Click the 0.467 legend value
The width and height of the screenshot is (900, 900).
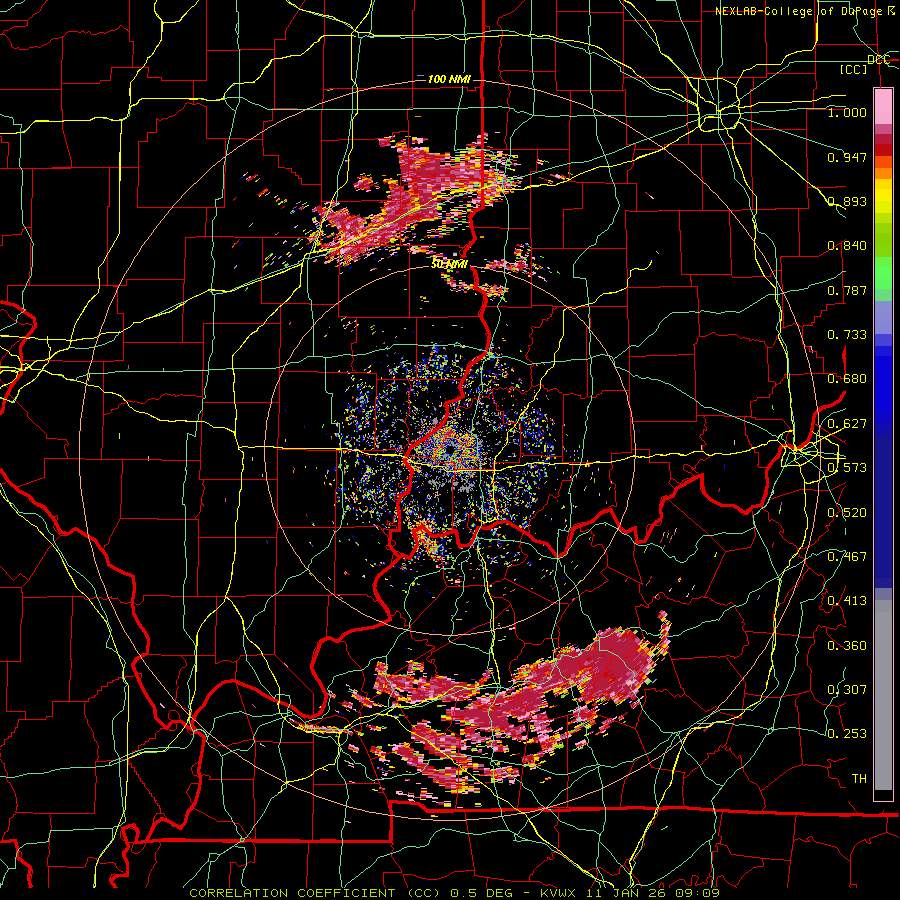[847, 556]
